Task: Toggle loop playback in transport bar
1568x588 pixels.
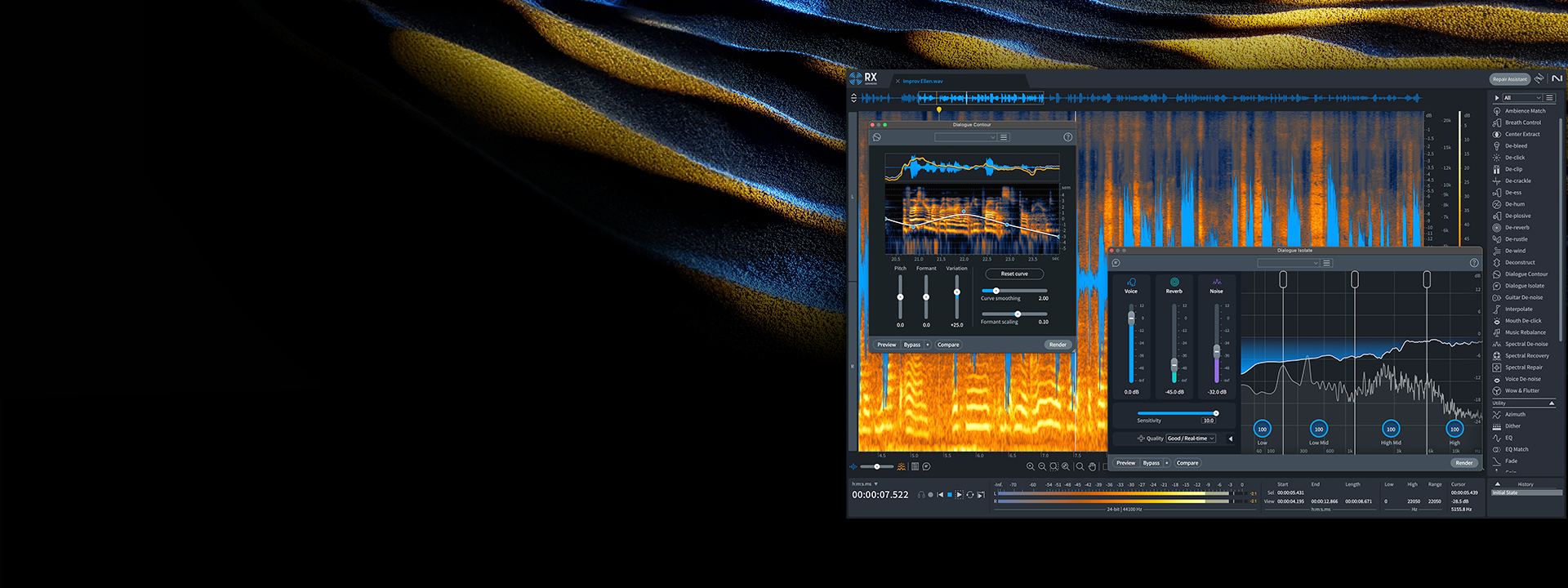Action: [970, 495]
